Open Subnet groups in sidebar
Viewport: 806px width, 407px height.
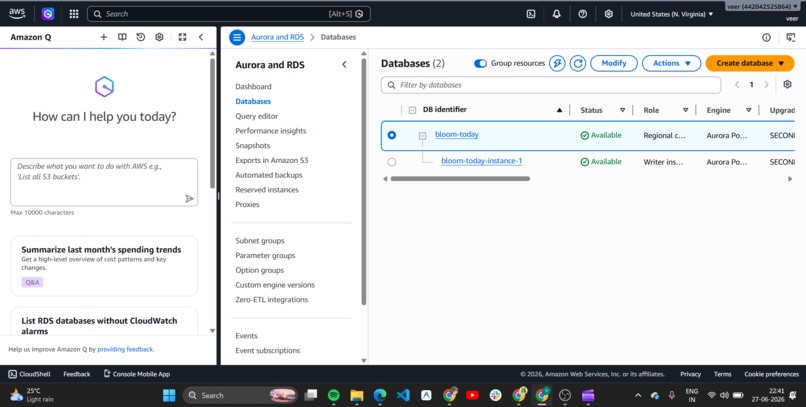tap(260, 240)
